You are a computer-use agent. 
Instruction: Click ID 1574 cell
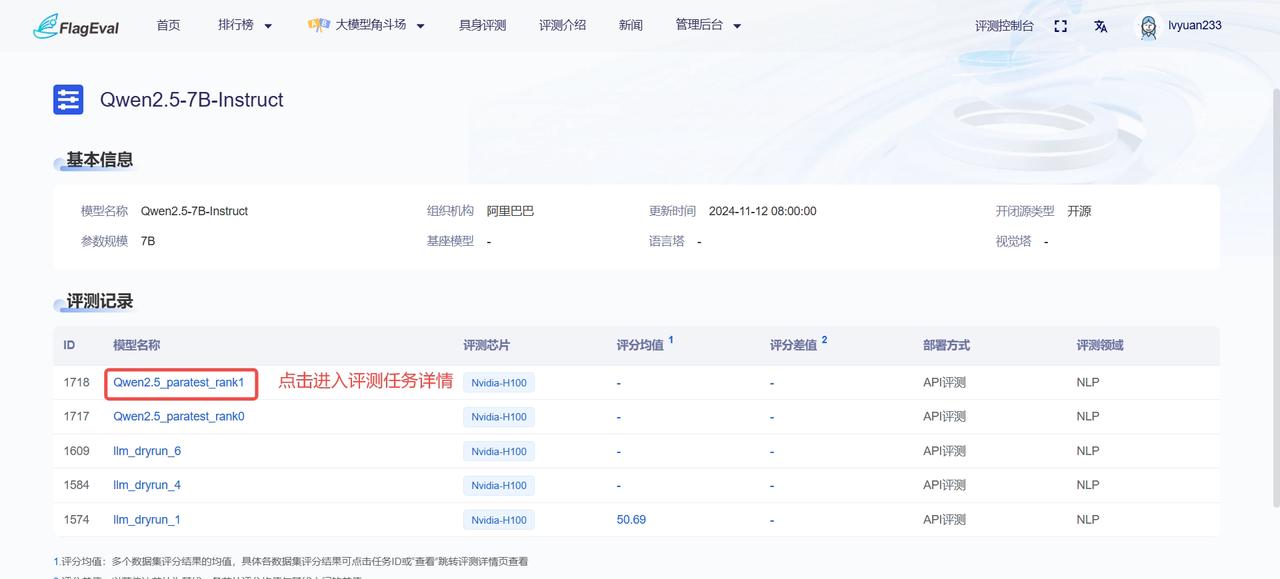[x=76, y=519]
